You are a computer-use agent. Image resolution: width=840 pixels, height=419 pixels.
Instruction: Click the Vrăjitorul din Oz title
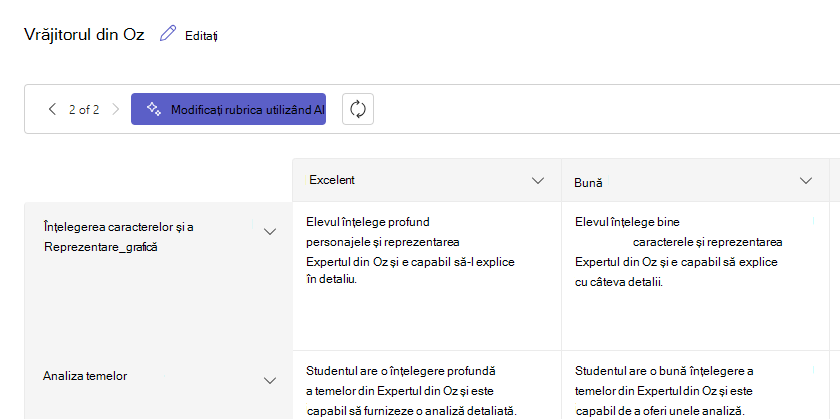coord(84,34)
